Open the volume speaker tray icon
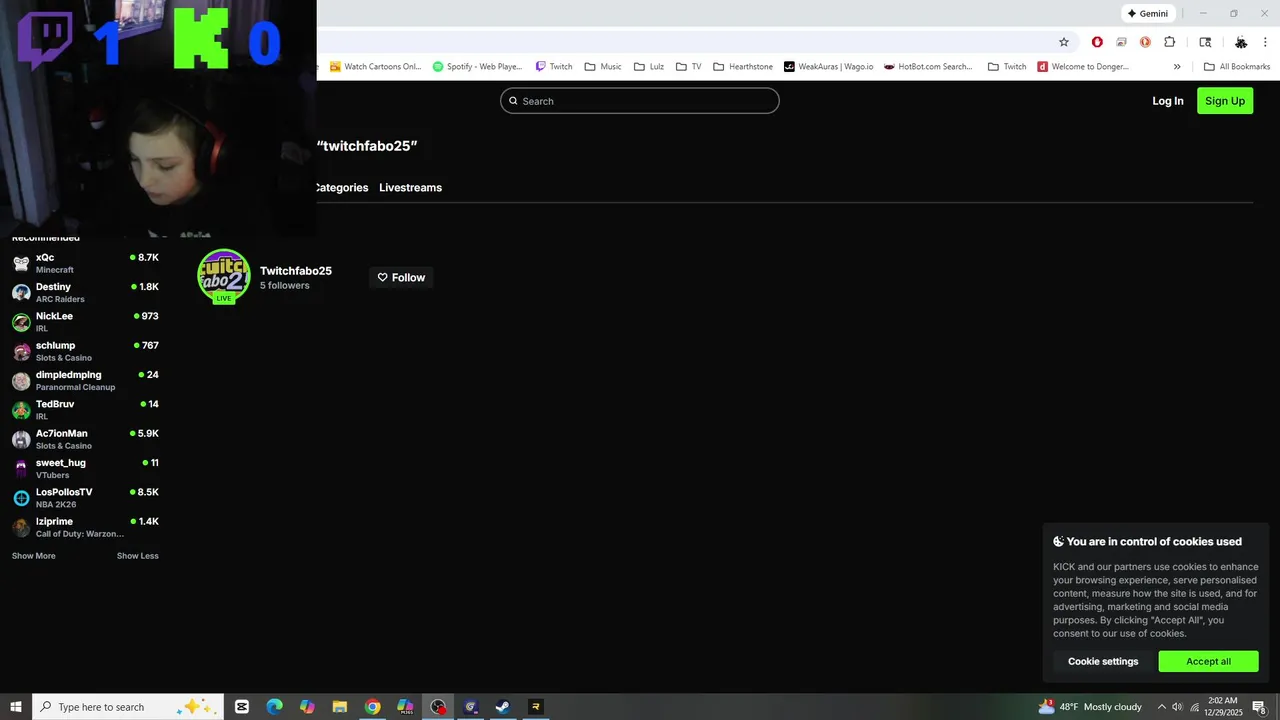Image resolution: width=1280 pixels, height=720 pixels. pyautogui.click(x=1177, y=707)
